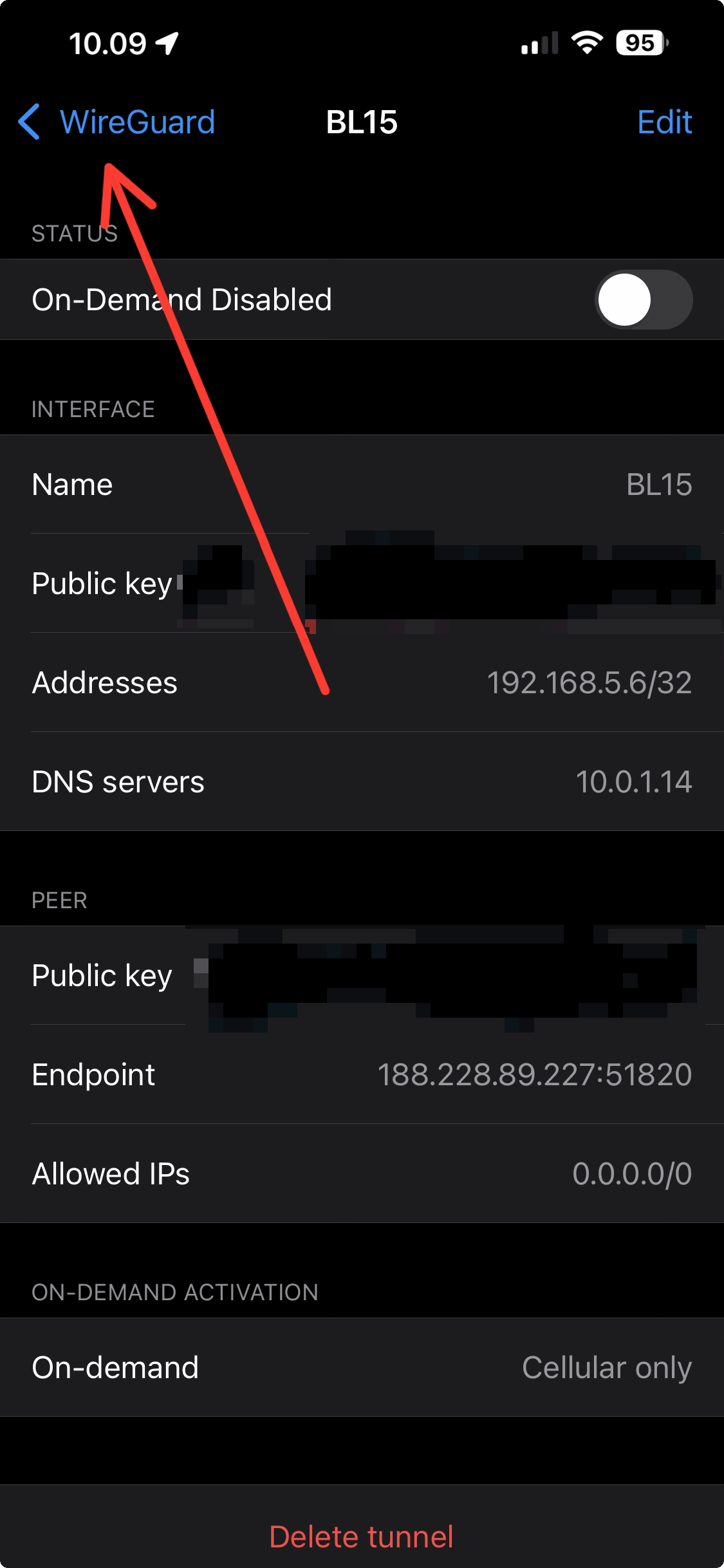Tap the back chevron arrow icon
Screen dimensions: 724x1568
pos(30,122)
